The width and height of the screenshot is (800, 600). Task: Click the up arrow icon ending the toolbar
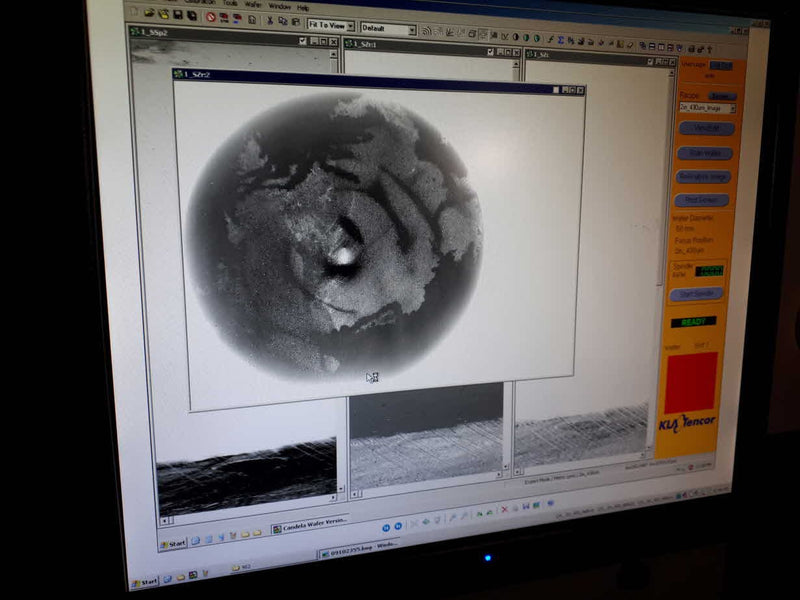tap(710, 49)
